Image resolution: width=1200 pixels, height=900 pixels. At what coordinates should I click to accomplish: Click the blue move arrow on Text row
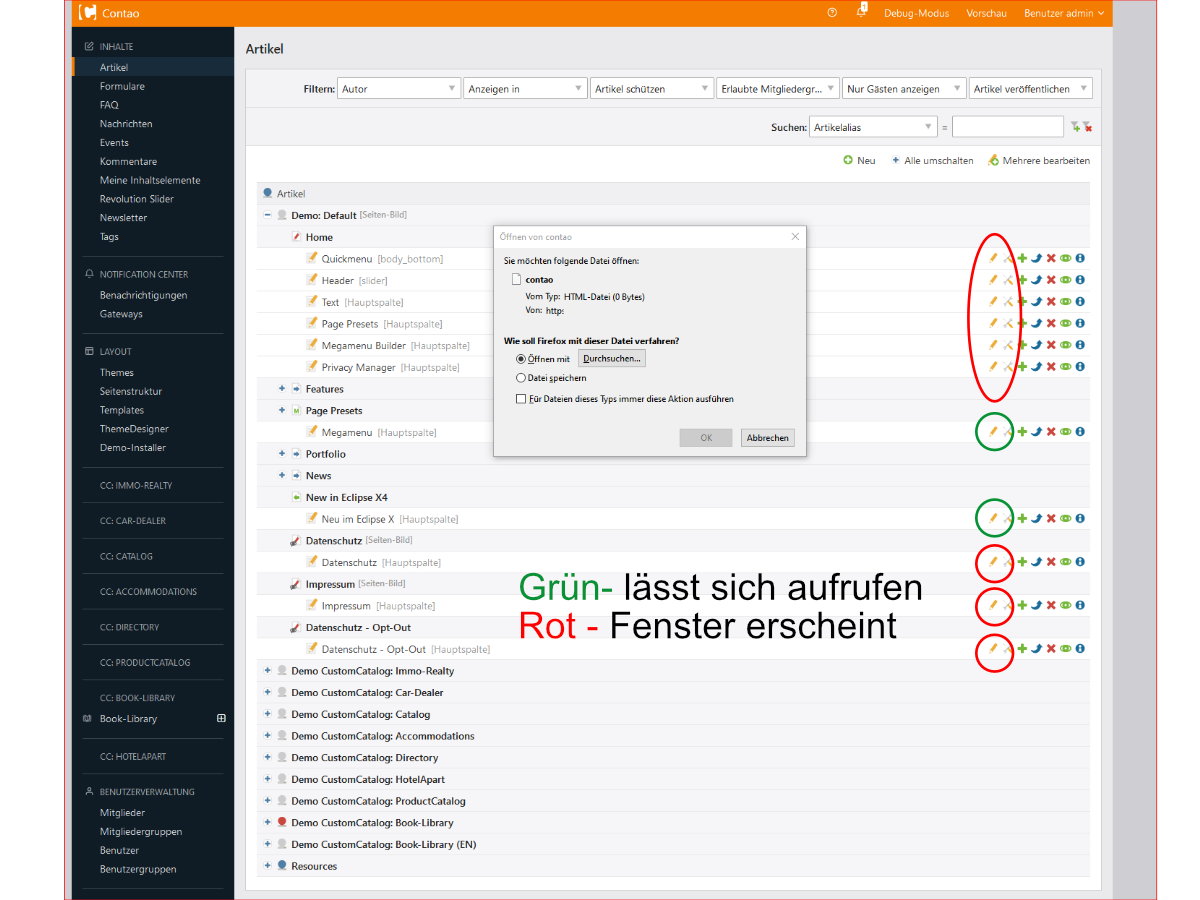coord(1037,302)
